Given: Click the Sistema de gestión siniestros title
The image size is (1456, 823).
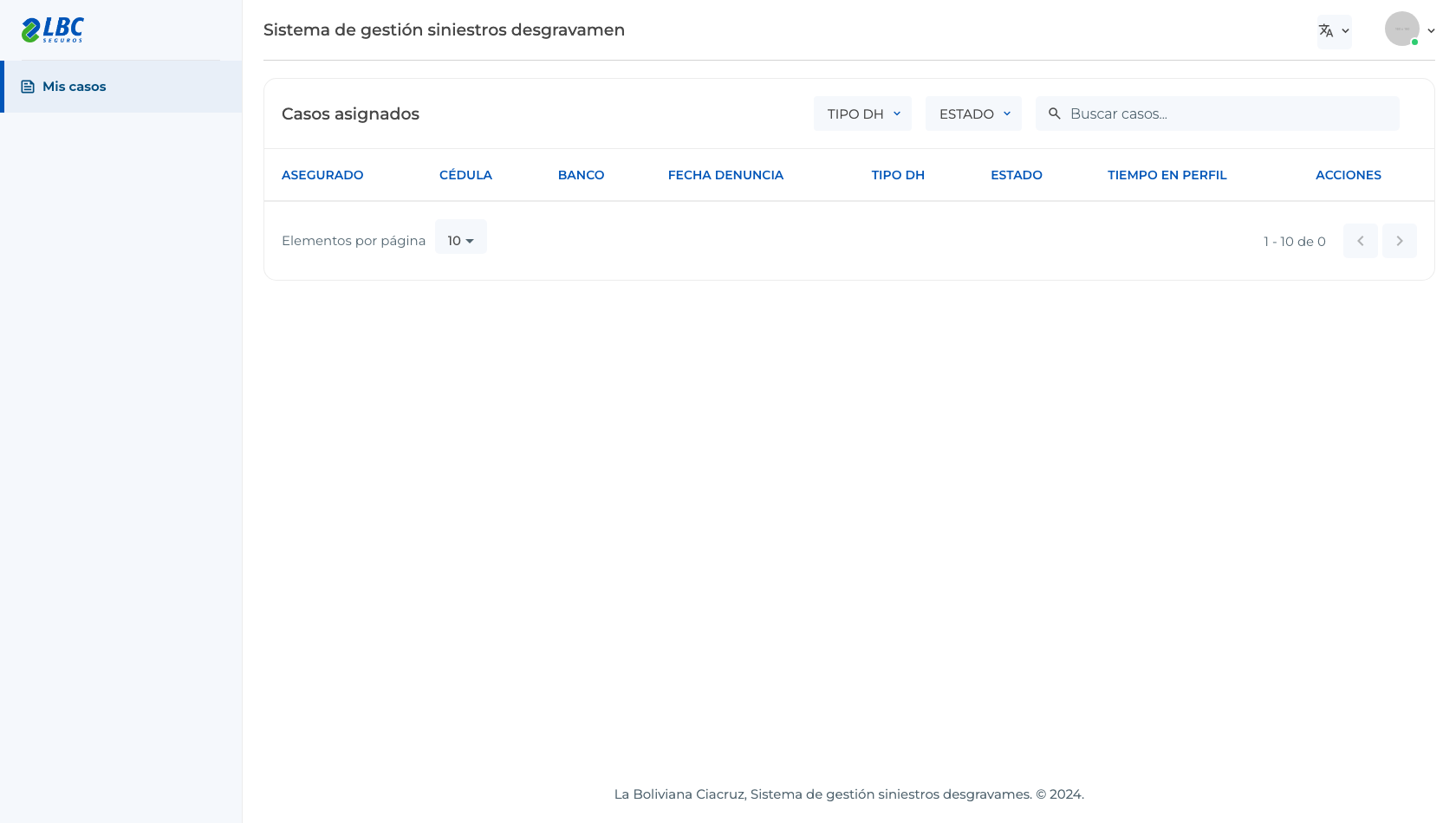Looking at the screenshot, I should point(444,30).
